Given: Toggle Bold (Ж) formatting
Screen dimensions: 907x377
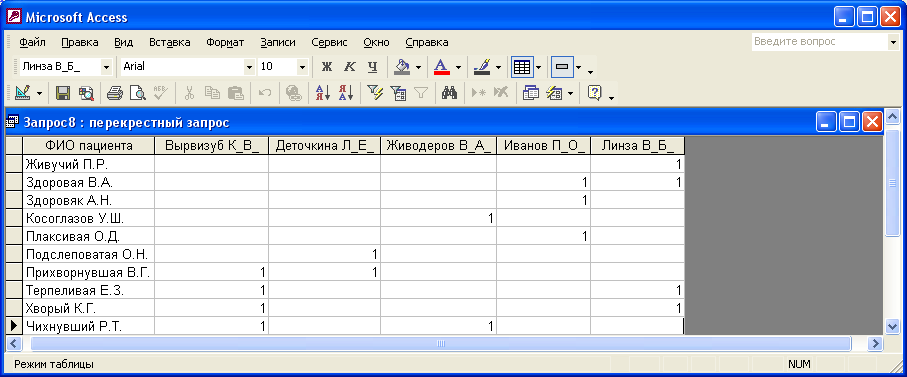Looking at the screenshot, I should tap(327, 67).
